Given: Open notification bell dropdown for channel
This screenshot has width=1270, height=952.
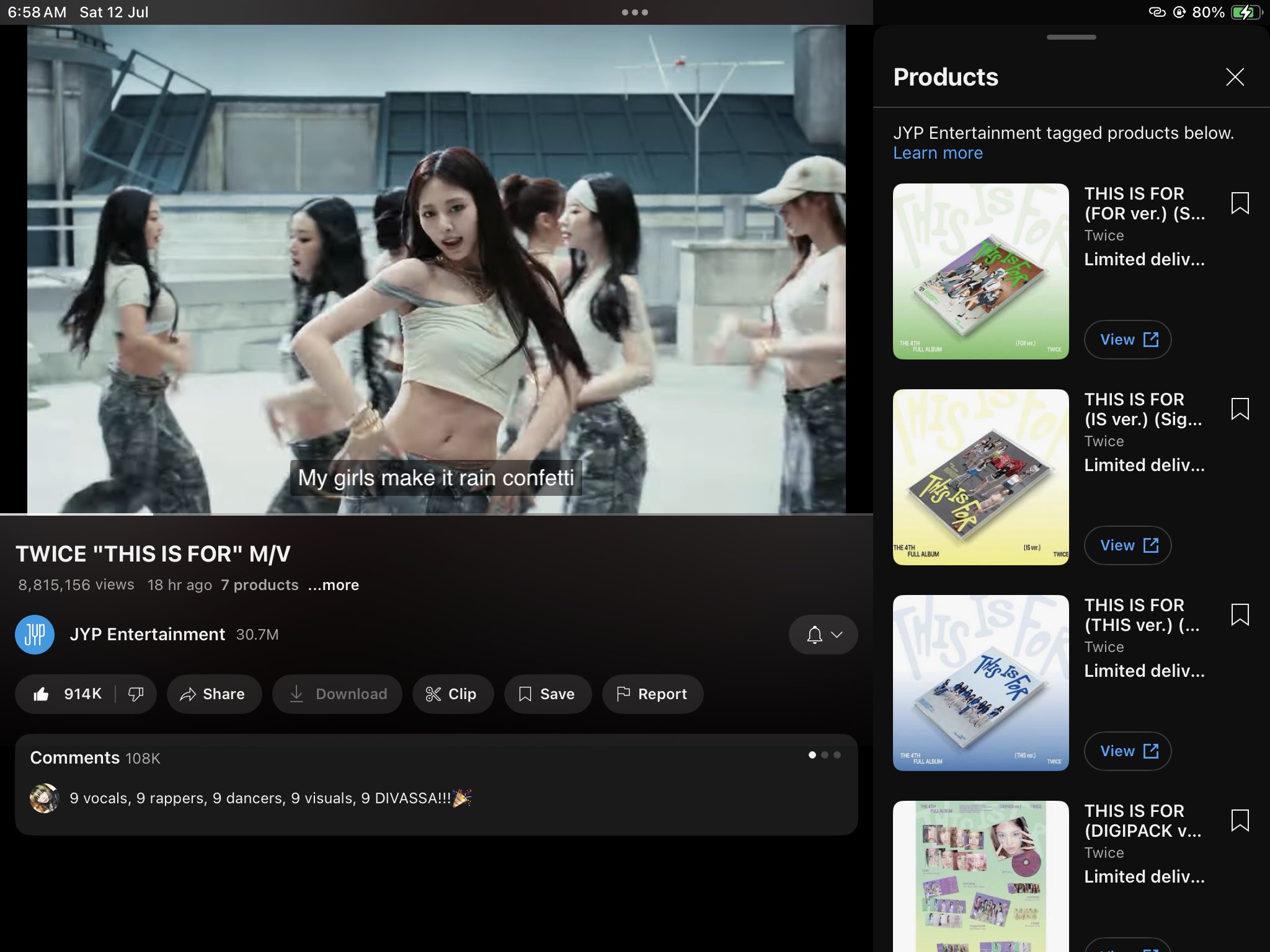Looking at the screenshot, I should pyautogui.click(x=823, y=635).
